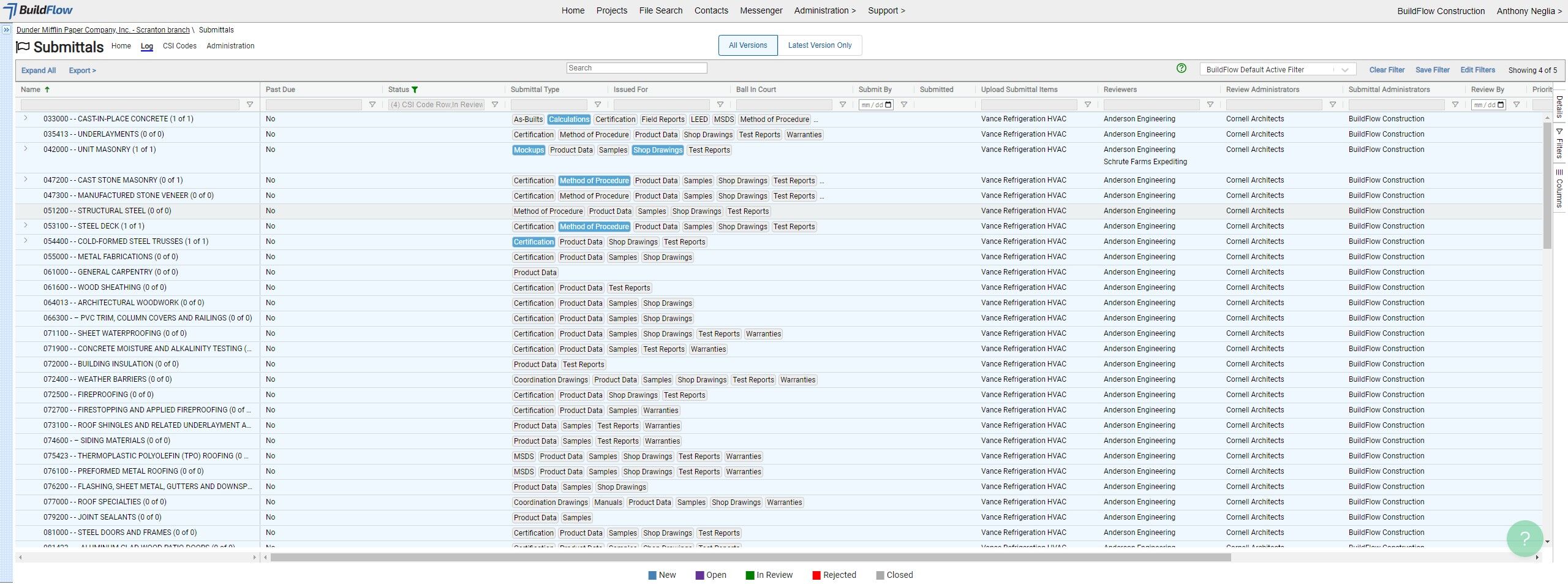Open the Filters side panel

(1559, 143)
